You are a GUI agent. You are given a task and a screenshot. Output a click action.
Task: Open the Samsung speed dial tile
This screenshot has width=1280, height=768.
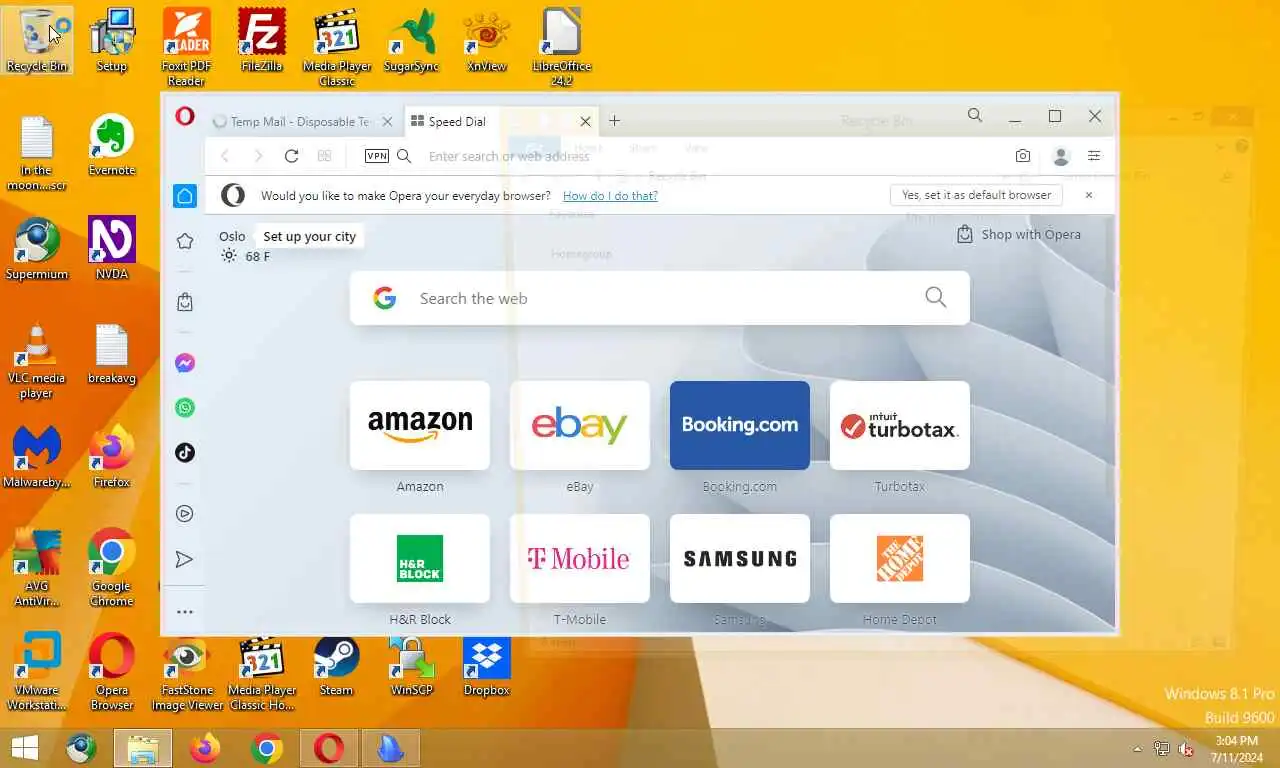coord(740,558)
